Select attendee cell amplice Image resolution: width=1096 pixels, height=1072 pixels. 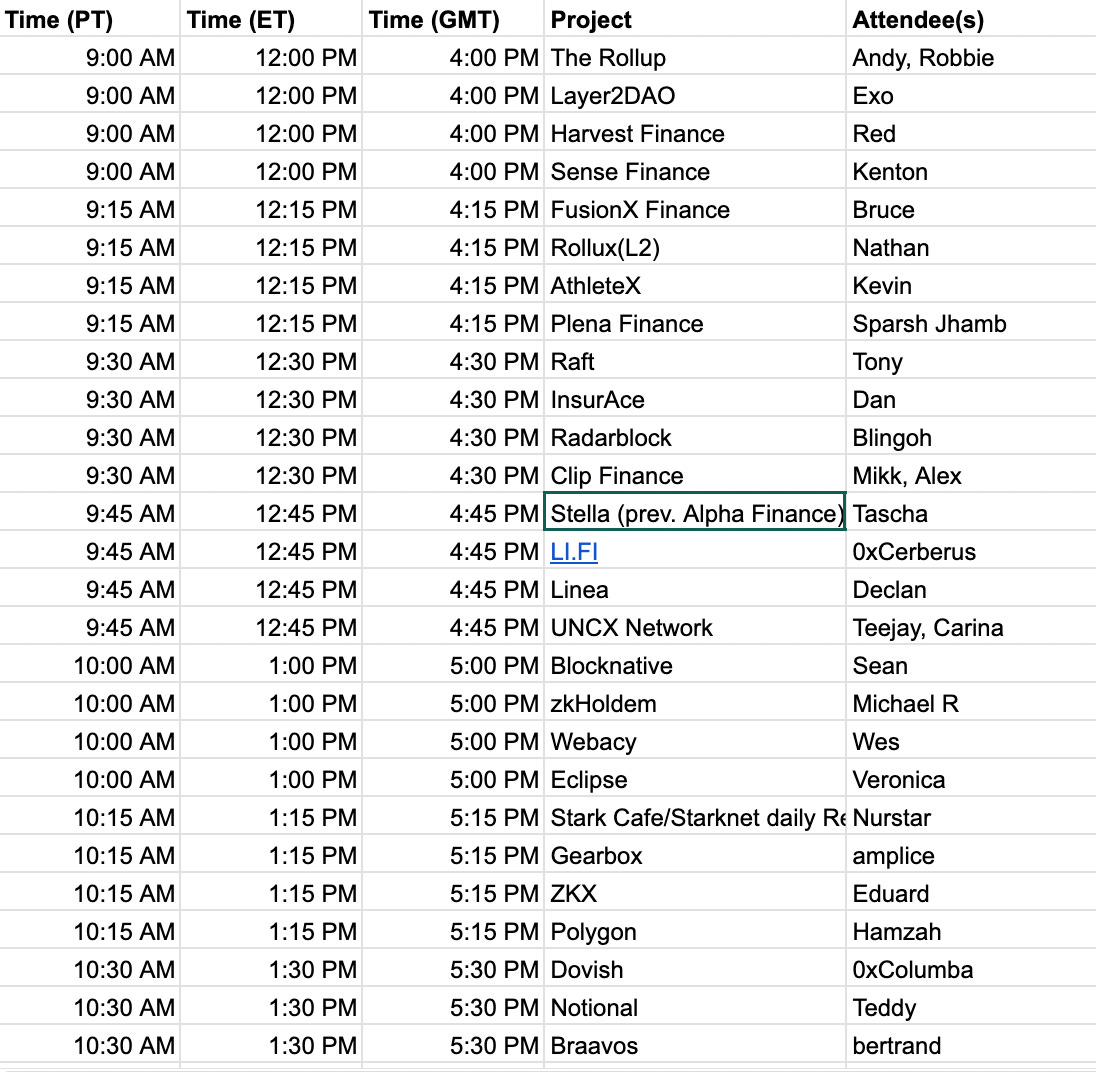click(972, 855)
